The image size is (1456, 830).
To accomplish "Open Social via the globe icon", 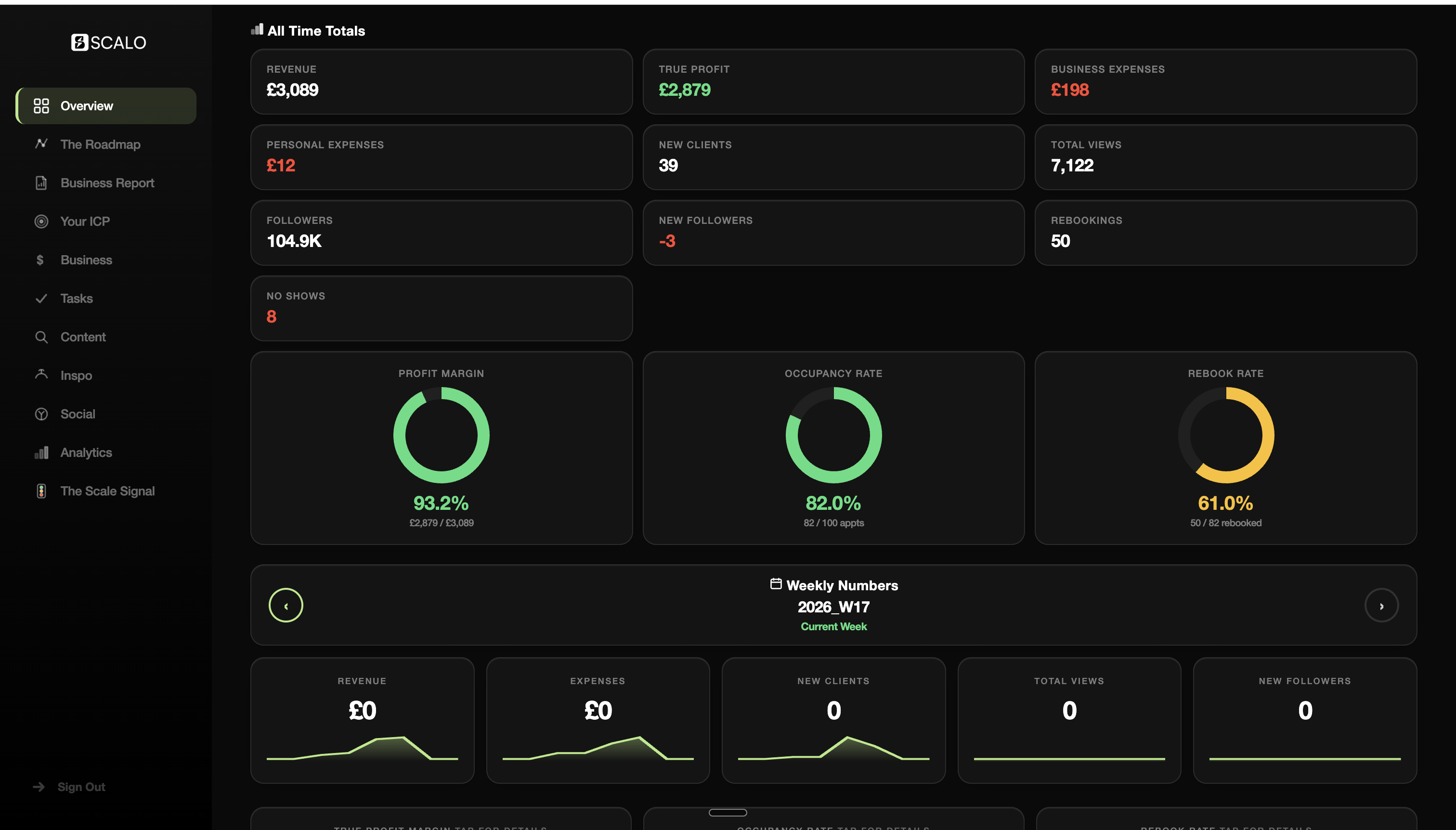I will [41, 414].
